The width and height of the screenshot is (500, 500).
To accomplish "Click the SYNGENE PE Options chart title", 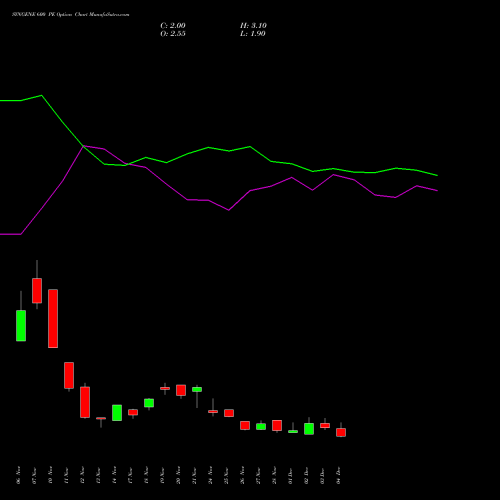I will tap(71, 15).
